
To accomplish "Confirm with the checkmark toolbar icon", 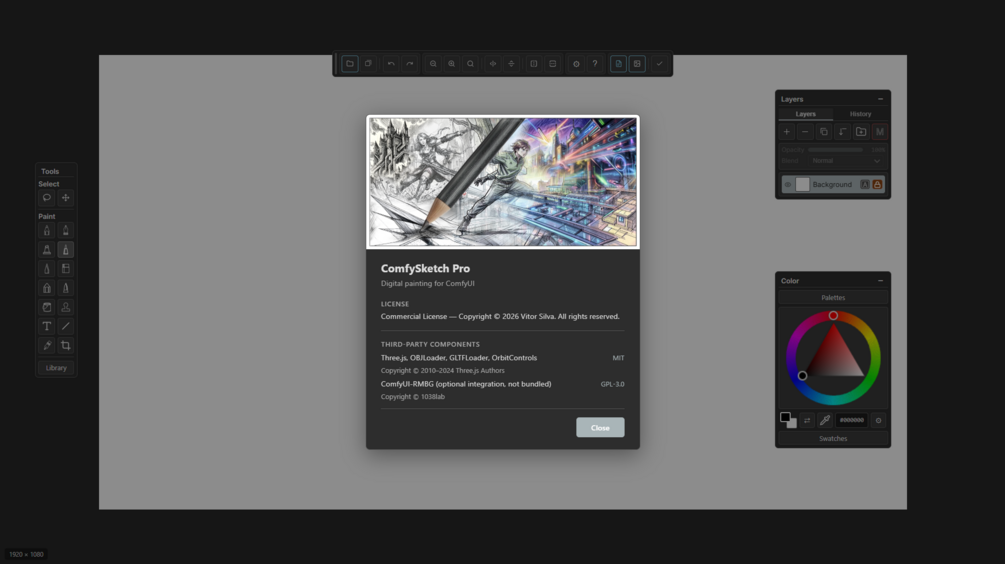I will point(660,63).
